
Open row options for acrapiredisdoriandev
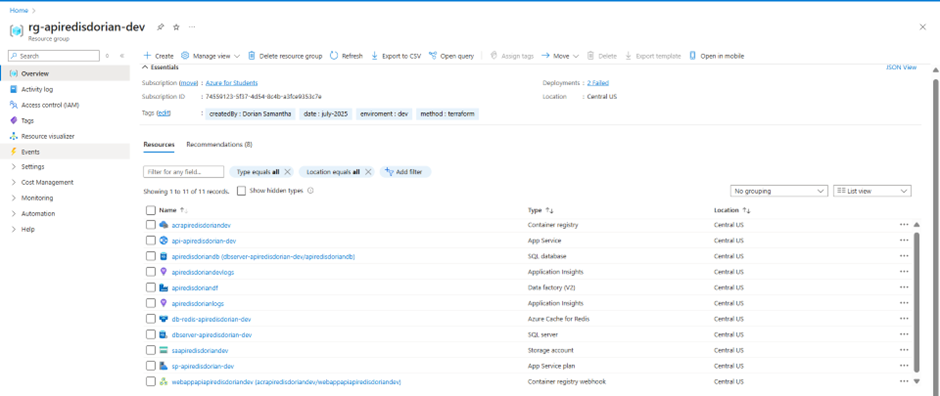point(904,225)
